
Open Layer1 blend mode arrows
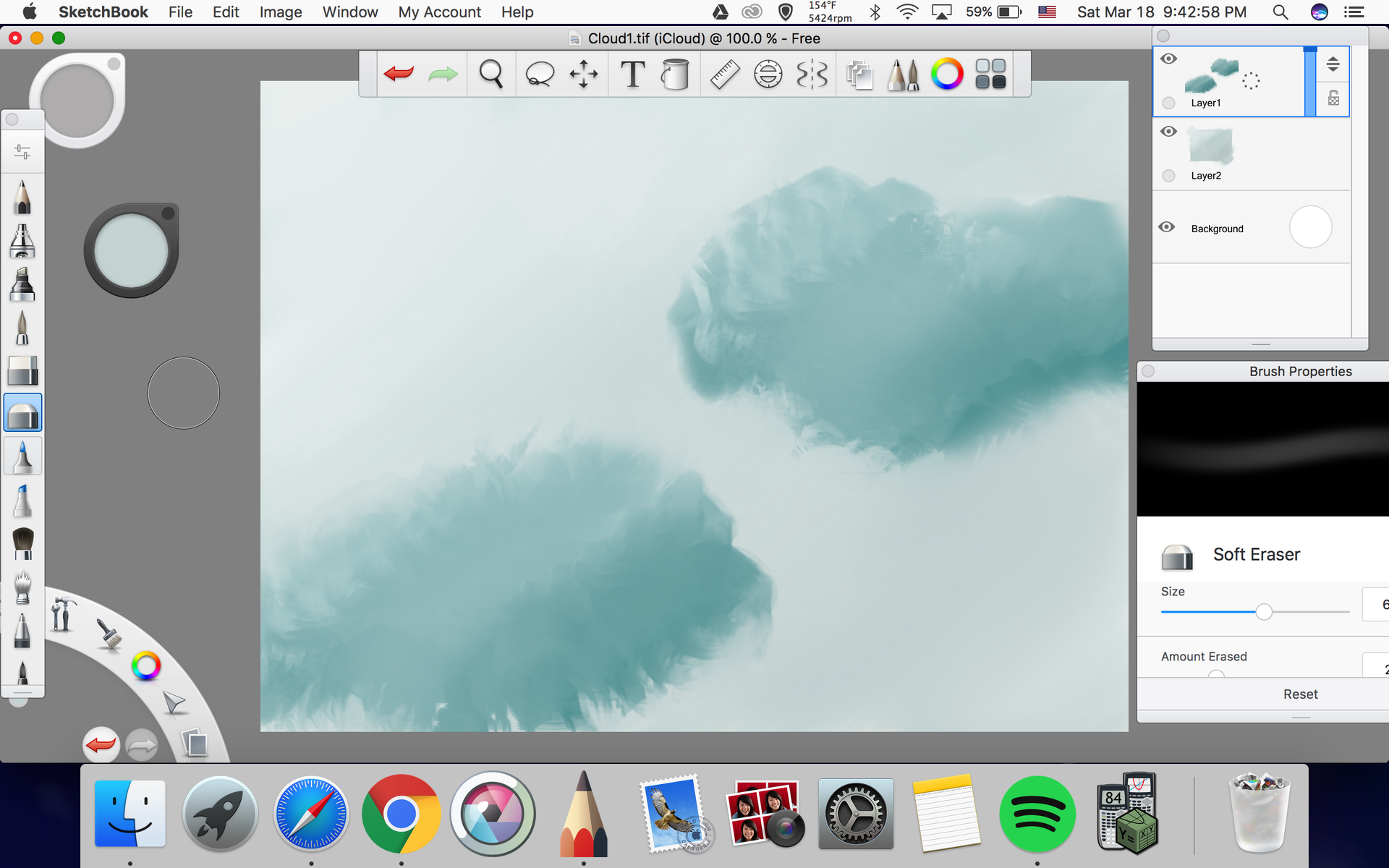1333,64
